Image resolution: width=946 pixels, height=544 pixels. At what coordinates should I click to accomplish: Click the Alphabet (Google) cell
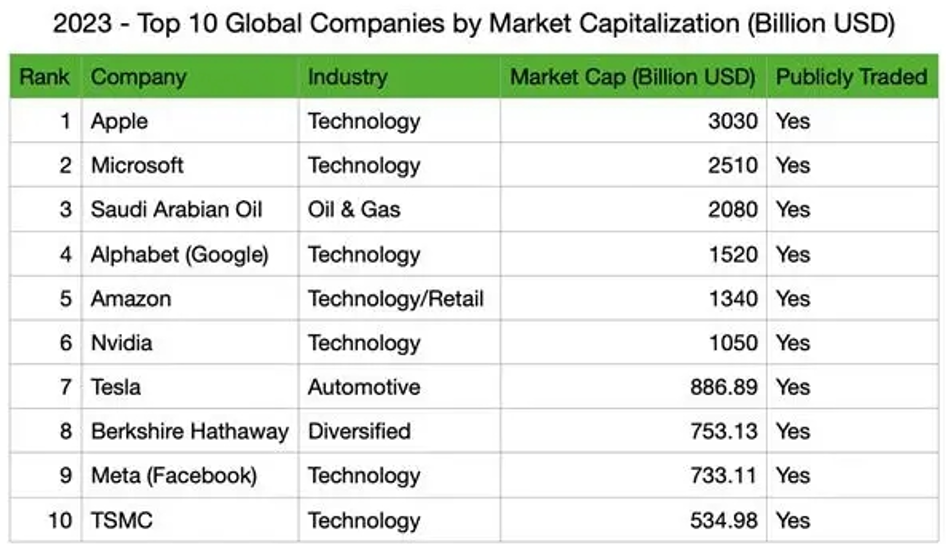click(x=180, y=255)
